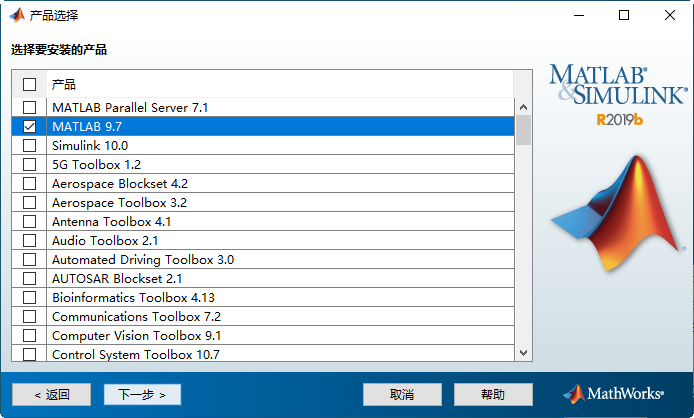Viewport: 694px width, 418px height.
Task: Uncheck the MATLAB 9.7 checkbox
Action: click(x=29, y=127)
